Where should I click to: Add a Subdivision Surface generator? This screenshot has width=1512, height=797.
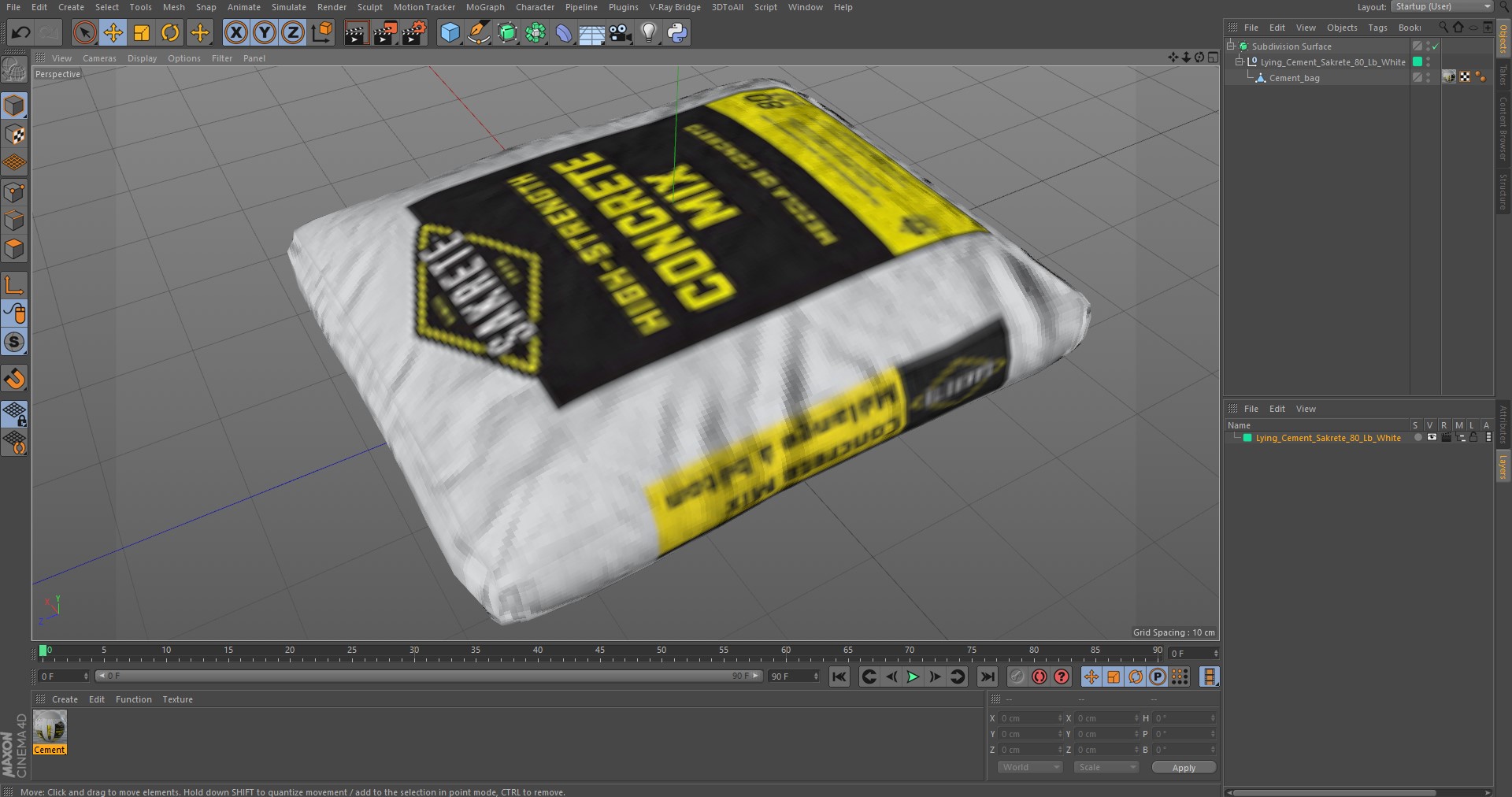(x=507, y=32)
